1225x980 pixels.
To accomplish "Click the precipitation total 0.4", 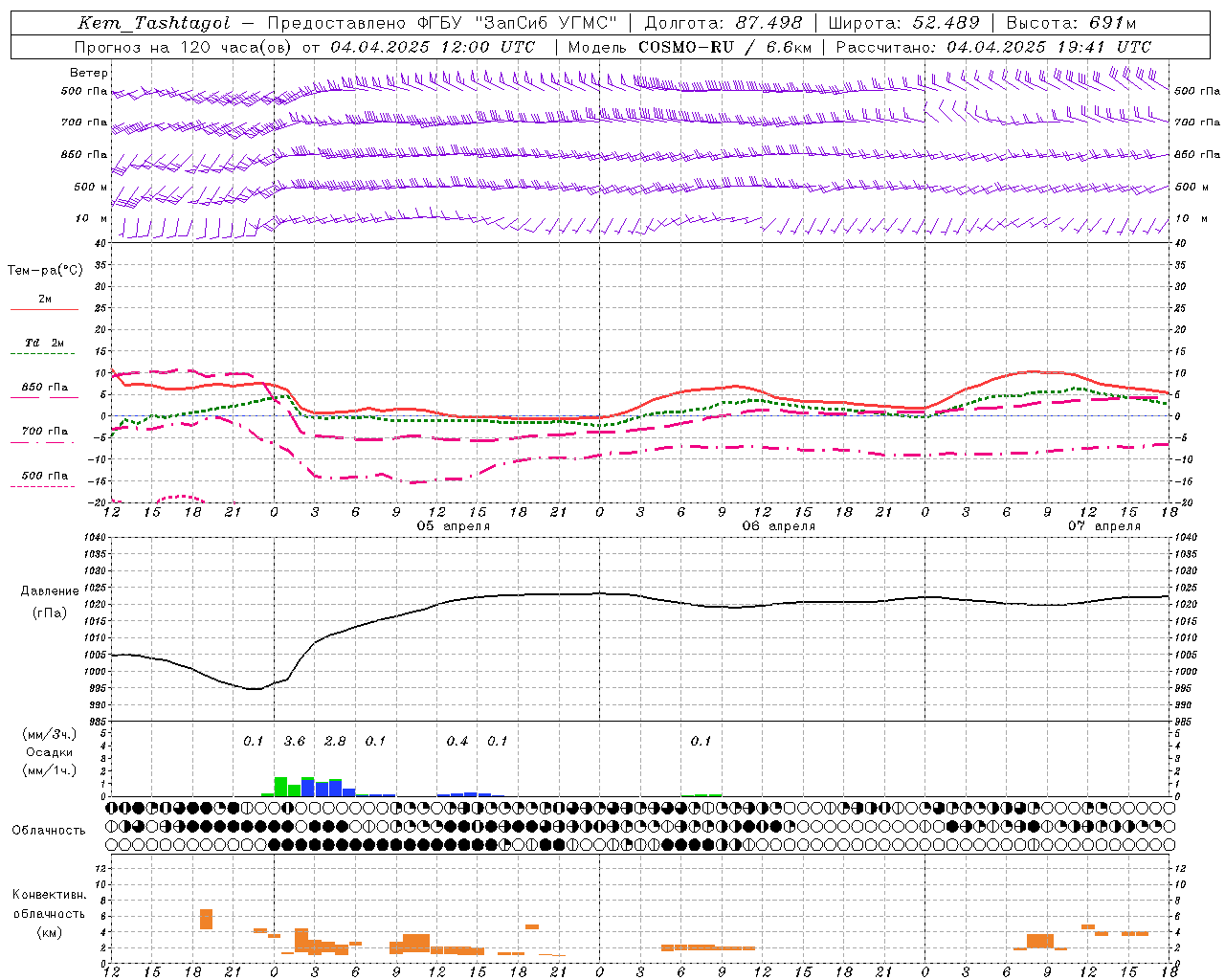I will (x=457, y=741).
